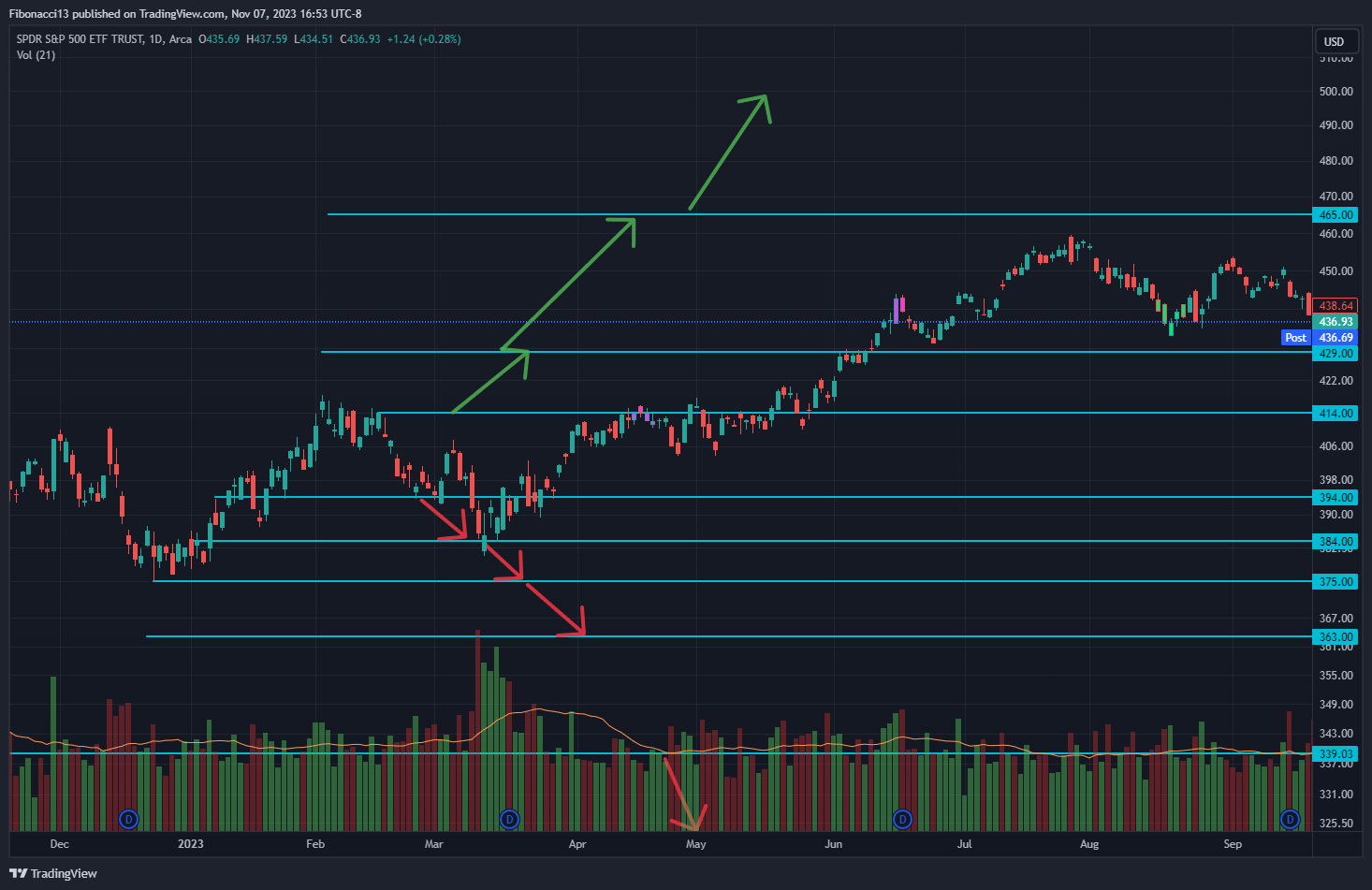The height and width of the screenshot is (890, 1372).
Task: Click the Vol (21) indicator label
Action: click(x=36, y=55)
